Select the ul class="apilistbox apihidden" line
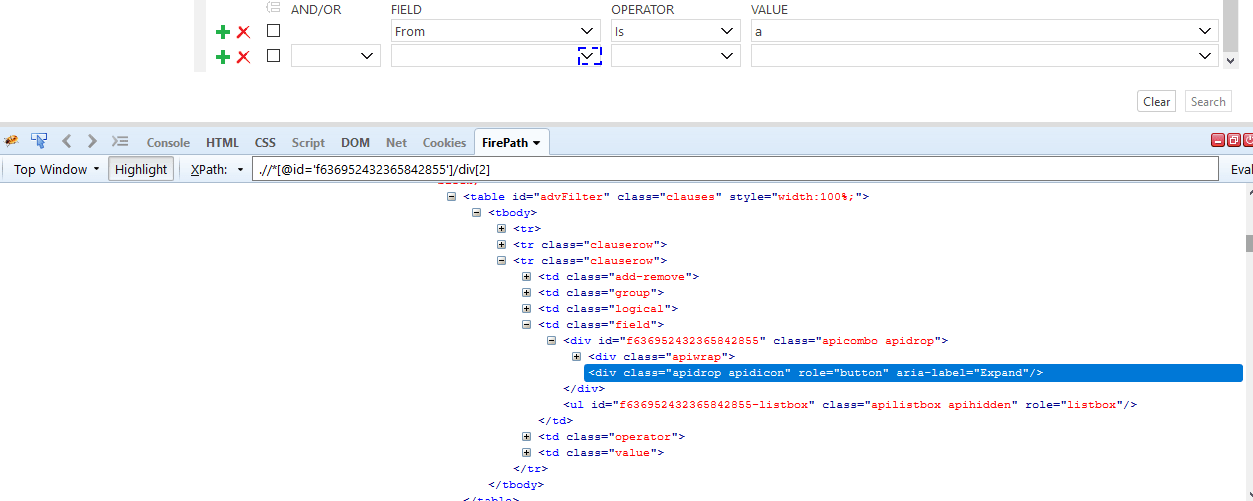Screen dimensions: 1253x501 850,405
